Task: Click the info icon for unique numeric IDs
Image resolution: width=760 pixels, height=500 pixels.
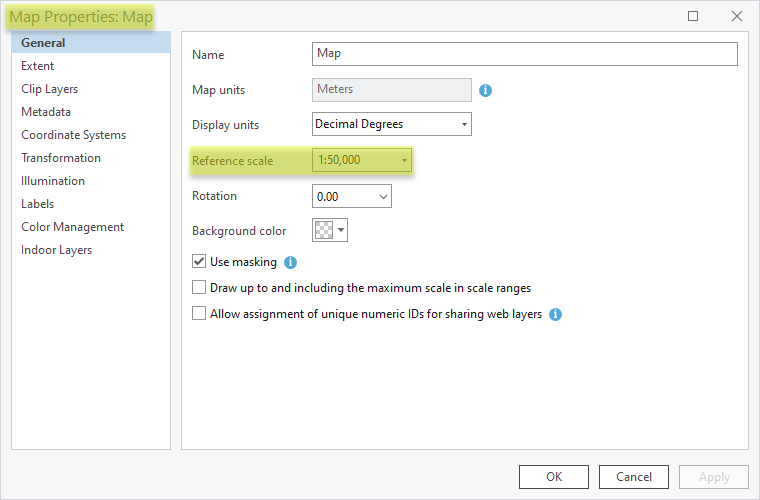Action: tap(556, 314)
